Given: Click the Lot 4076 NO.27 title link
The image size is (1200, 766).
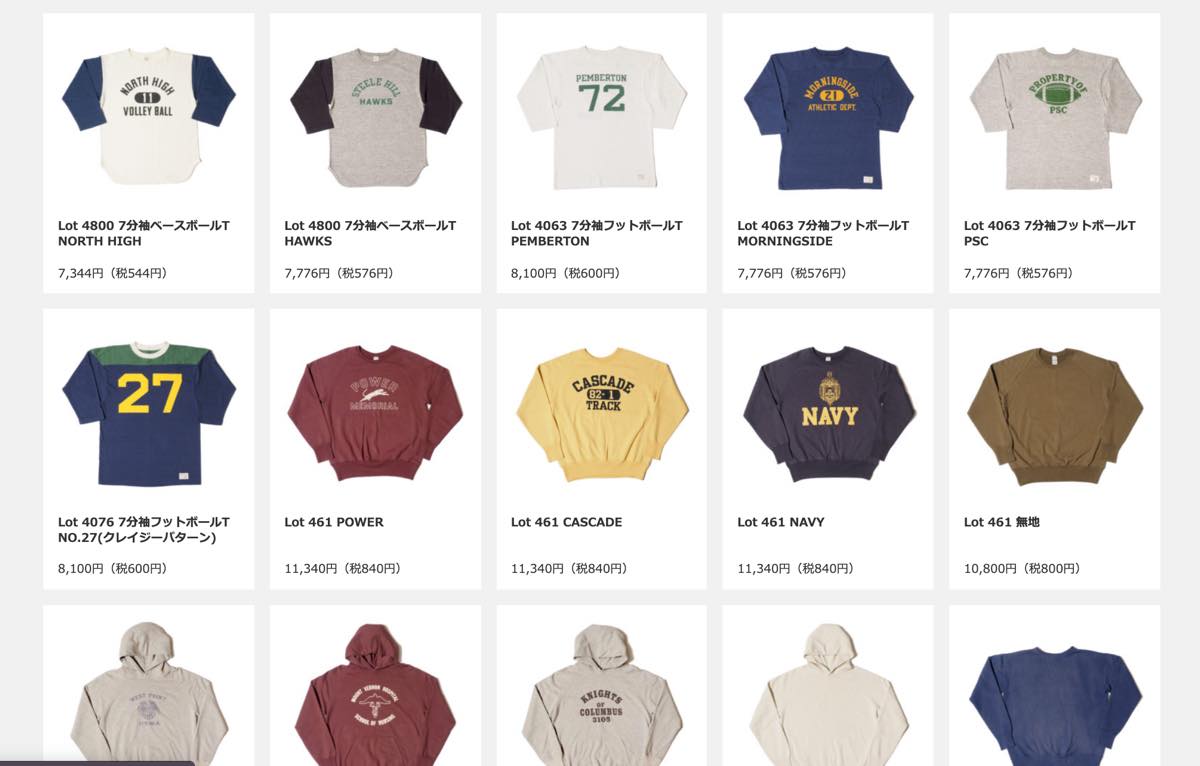Looking at the screenshot, I should pyautogui.click(x=144, y=530).
